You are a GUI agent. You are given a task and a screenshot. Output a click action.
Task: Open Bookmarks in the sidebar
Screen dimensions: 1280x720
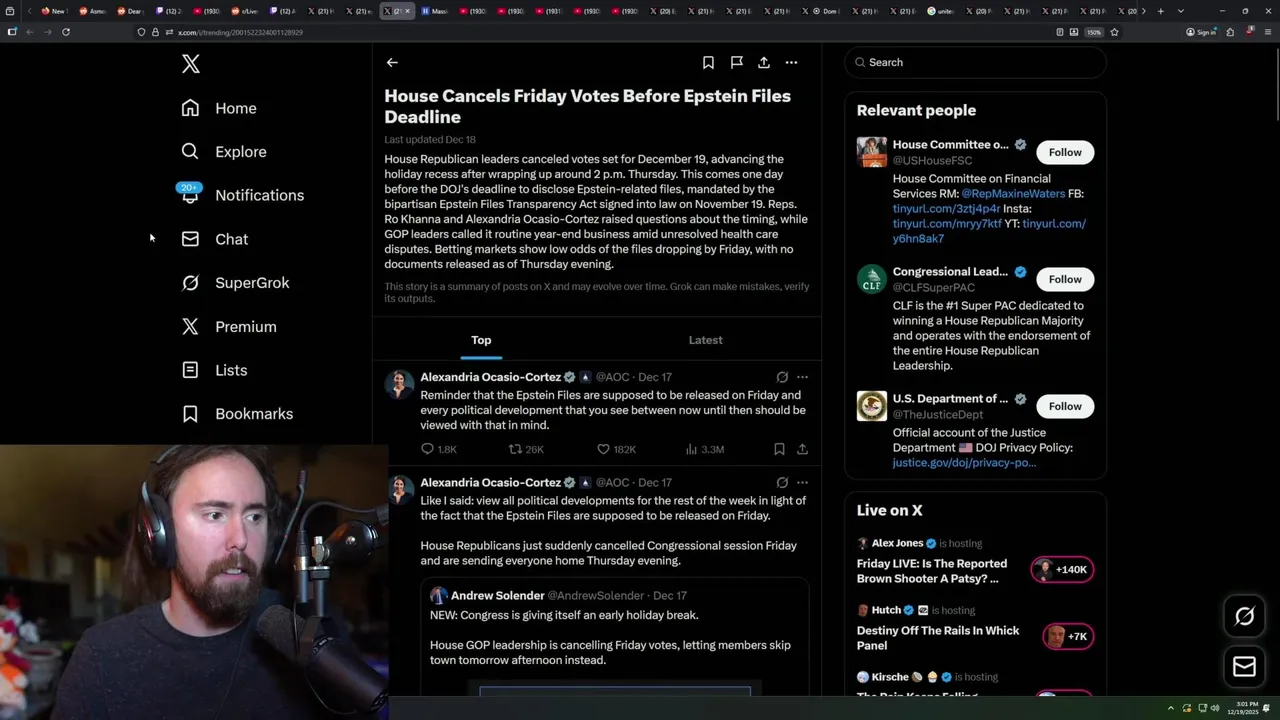pyautogui.click(x=237, y=414)
